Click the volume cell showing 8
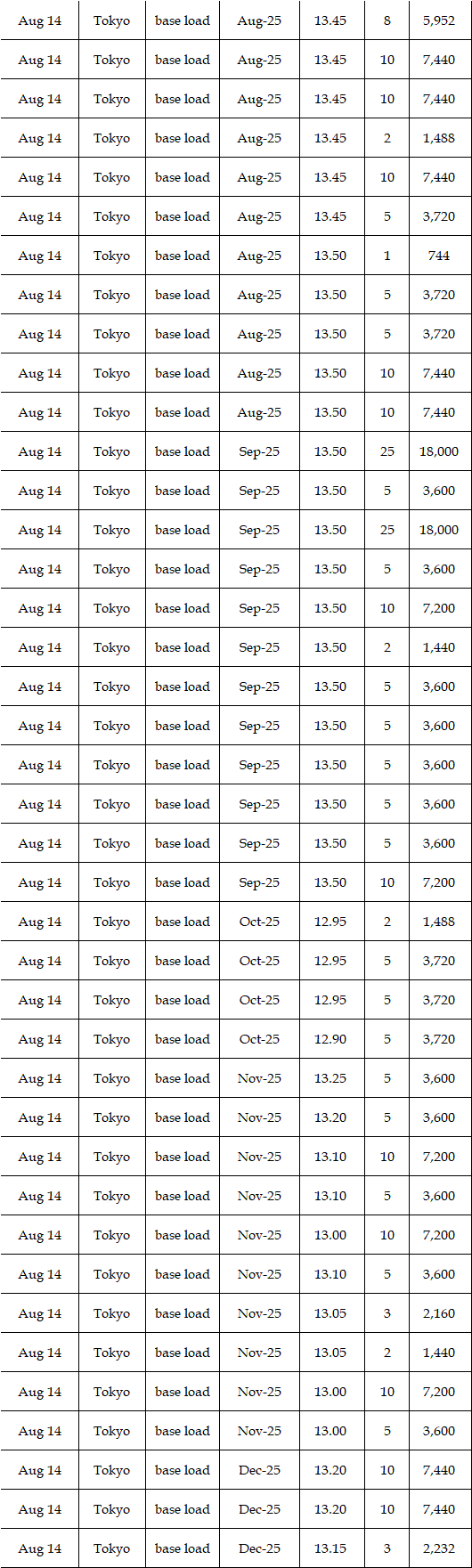 click(387, 20)
